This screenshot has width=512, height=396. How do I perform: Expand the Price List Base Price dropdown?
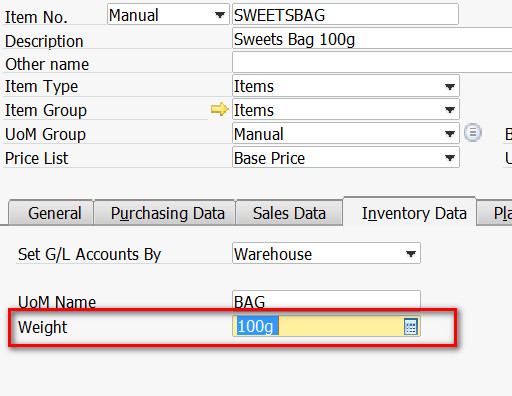click(x=450, y=157)
